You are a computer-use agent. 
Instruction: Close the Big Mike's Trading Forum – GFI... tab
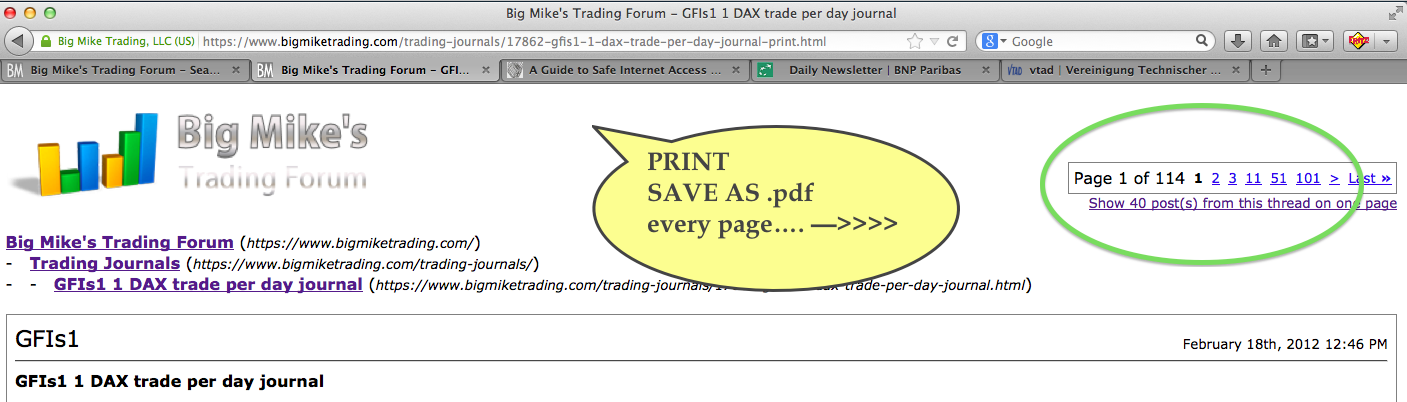(x=486, y=71)
